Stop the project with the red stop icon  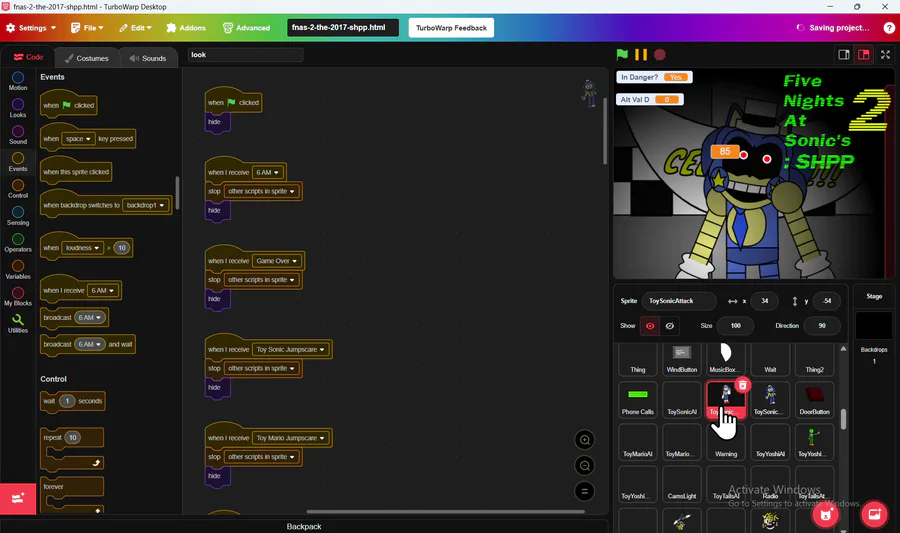click(660, 55)
